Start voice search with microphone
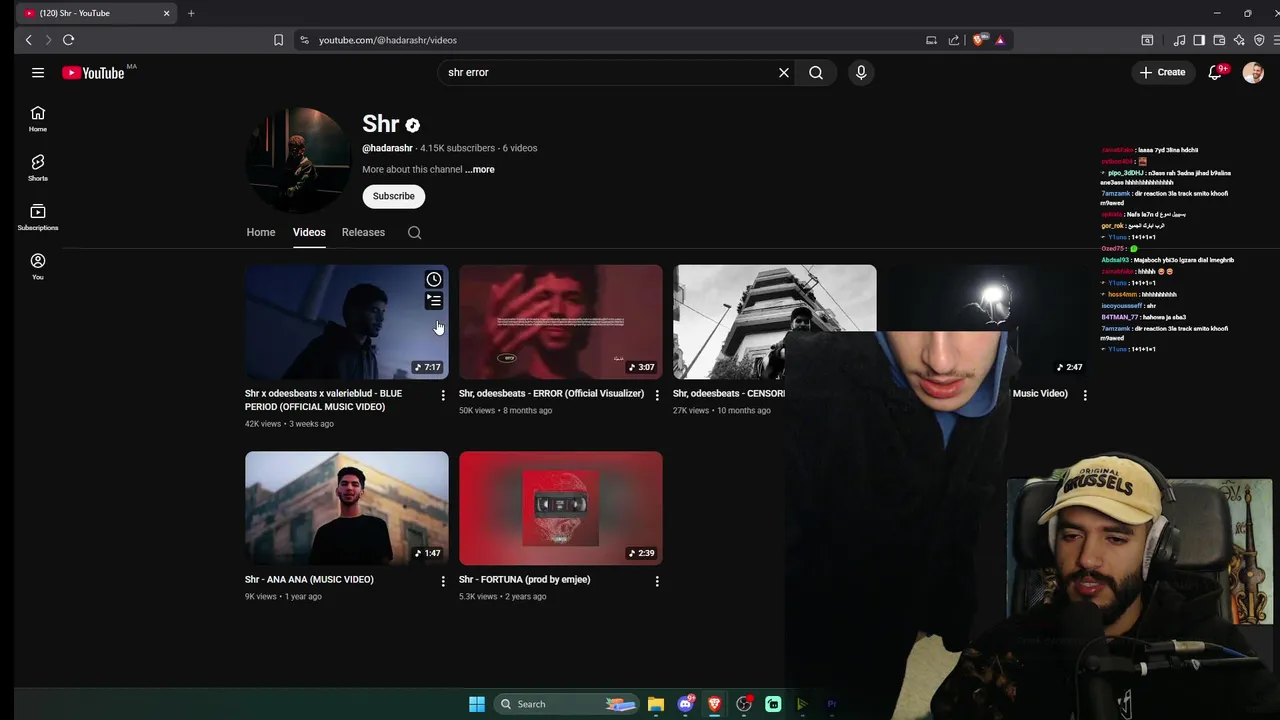Screen dimensions: 1280x720 click(861, 72)
